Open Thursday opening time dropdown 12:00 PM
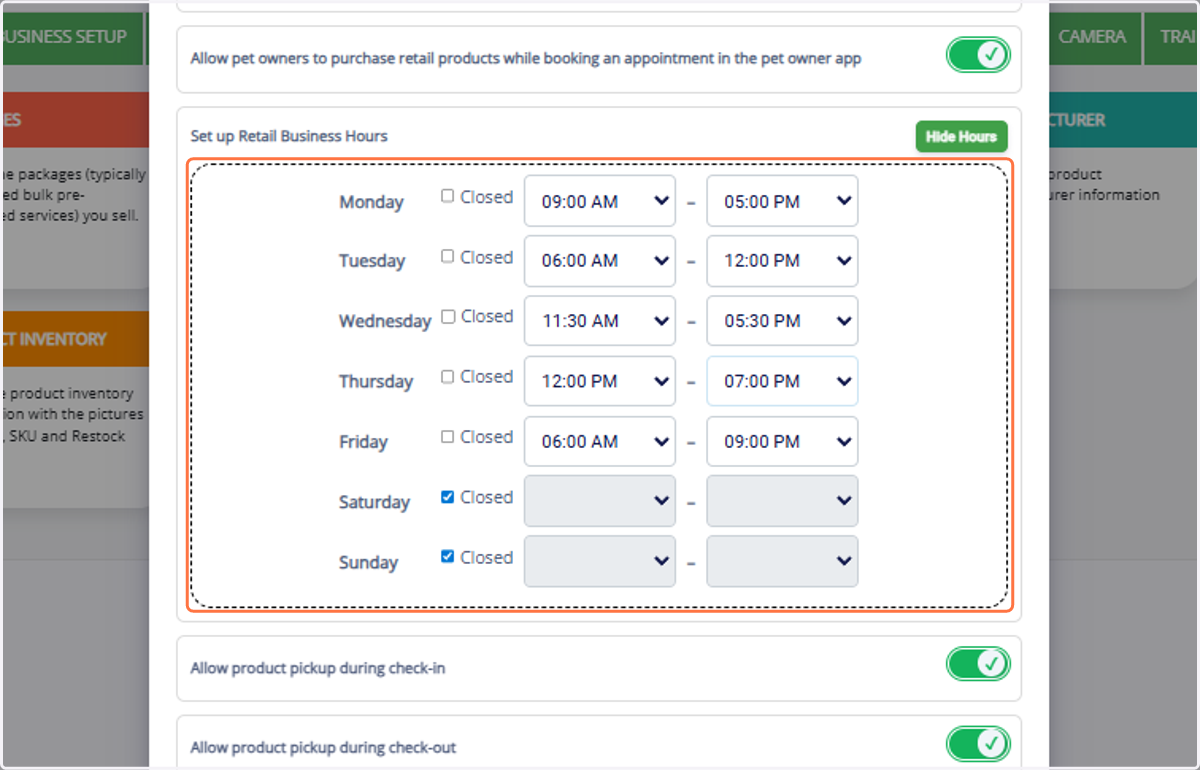The height and width of the screenshot is (770, 1200). [x=600, y=381]
